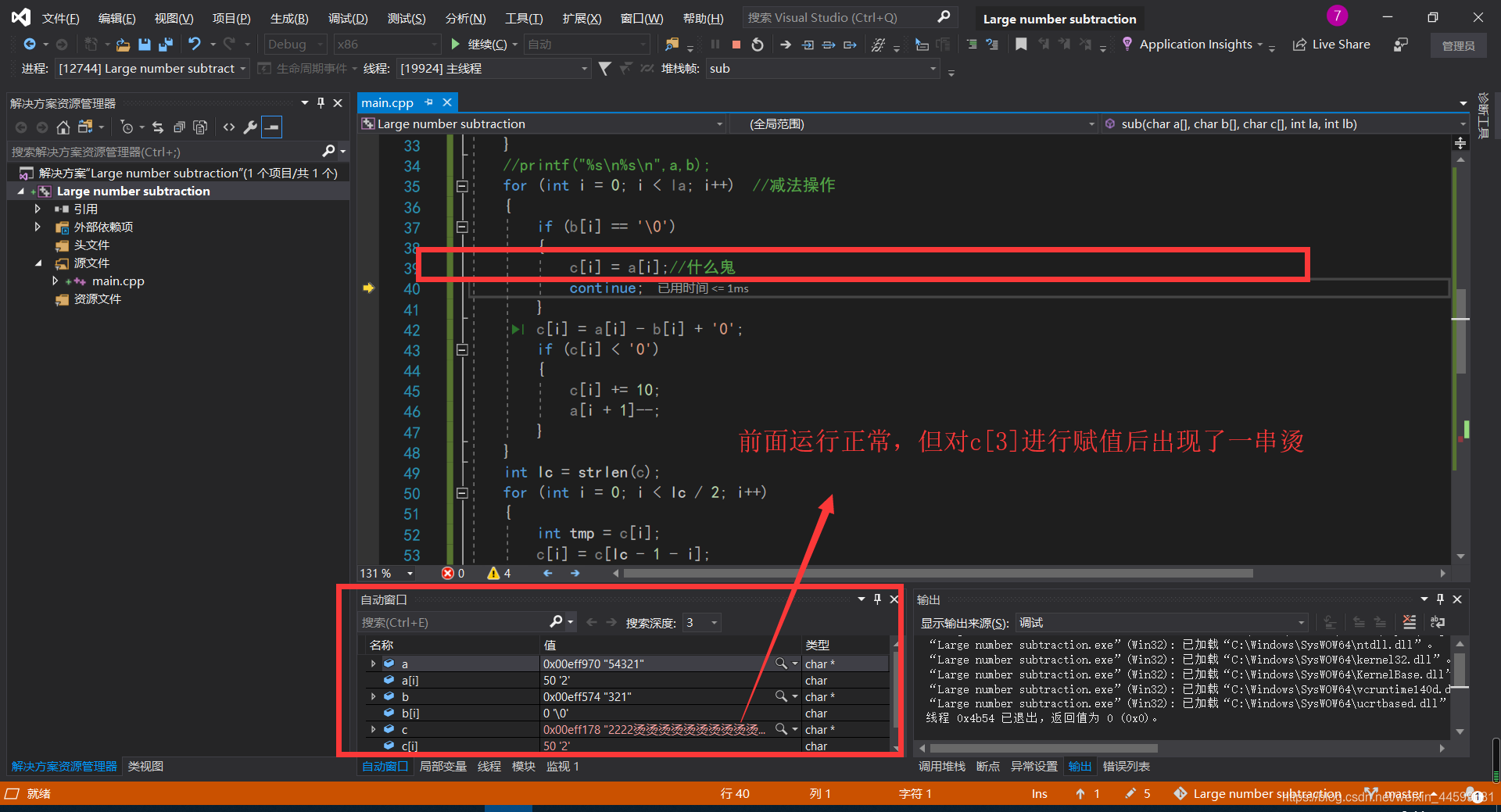Open the 调试(D) menu
The width and height of the screenshot is (1501, 812).
pos(348,18)
